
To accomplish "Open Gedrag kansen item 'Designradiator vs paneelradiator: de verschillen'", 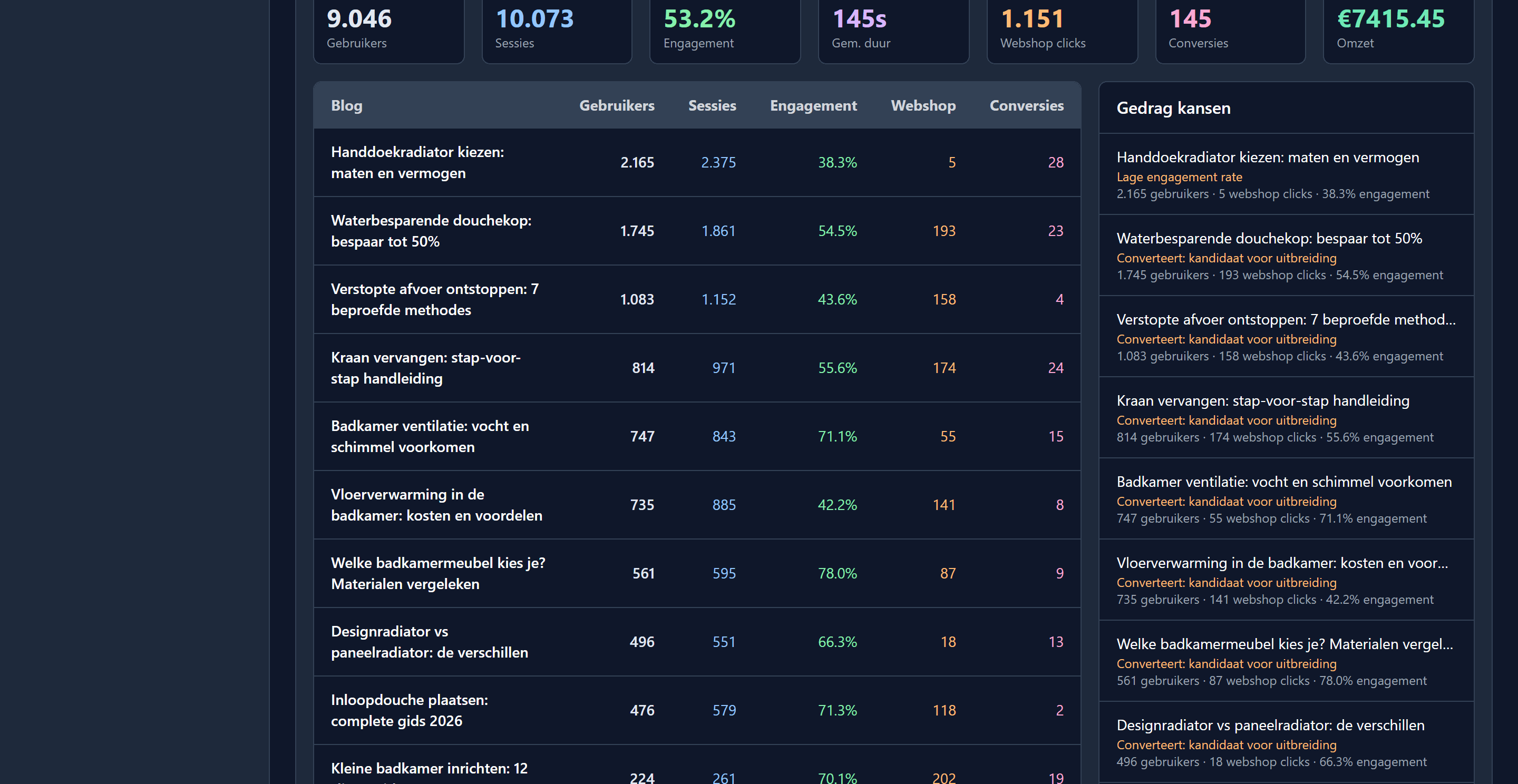I will pos(1287,742).
